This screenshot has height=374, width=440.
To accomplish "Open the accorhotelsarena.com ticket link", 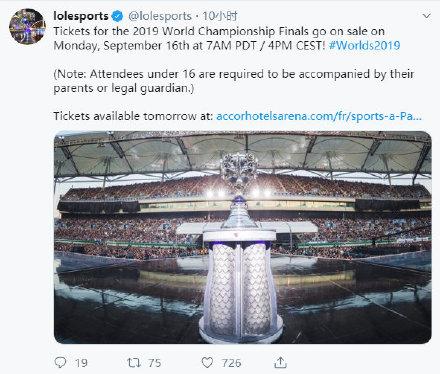I will (319, 116).
